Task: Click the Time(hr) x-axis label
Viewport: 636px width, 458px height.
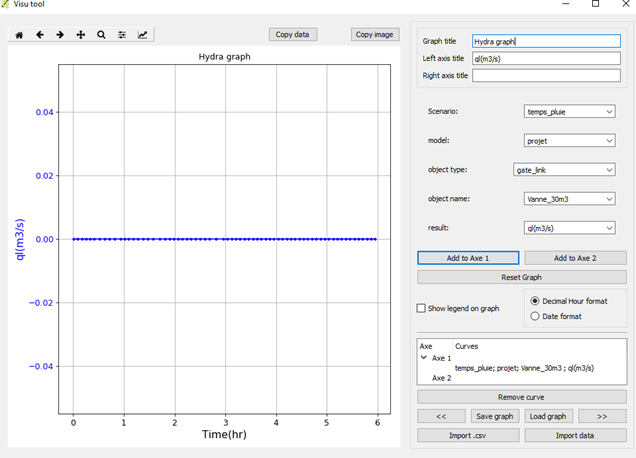Action: (224, 434)
